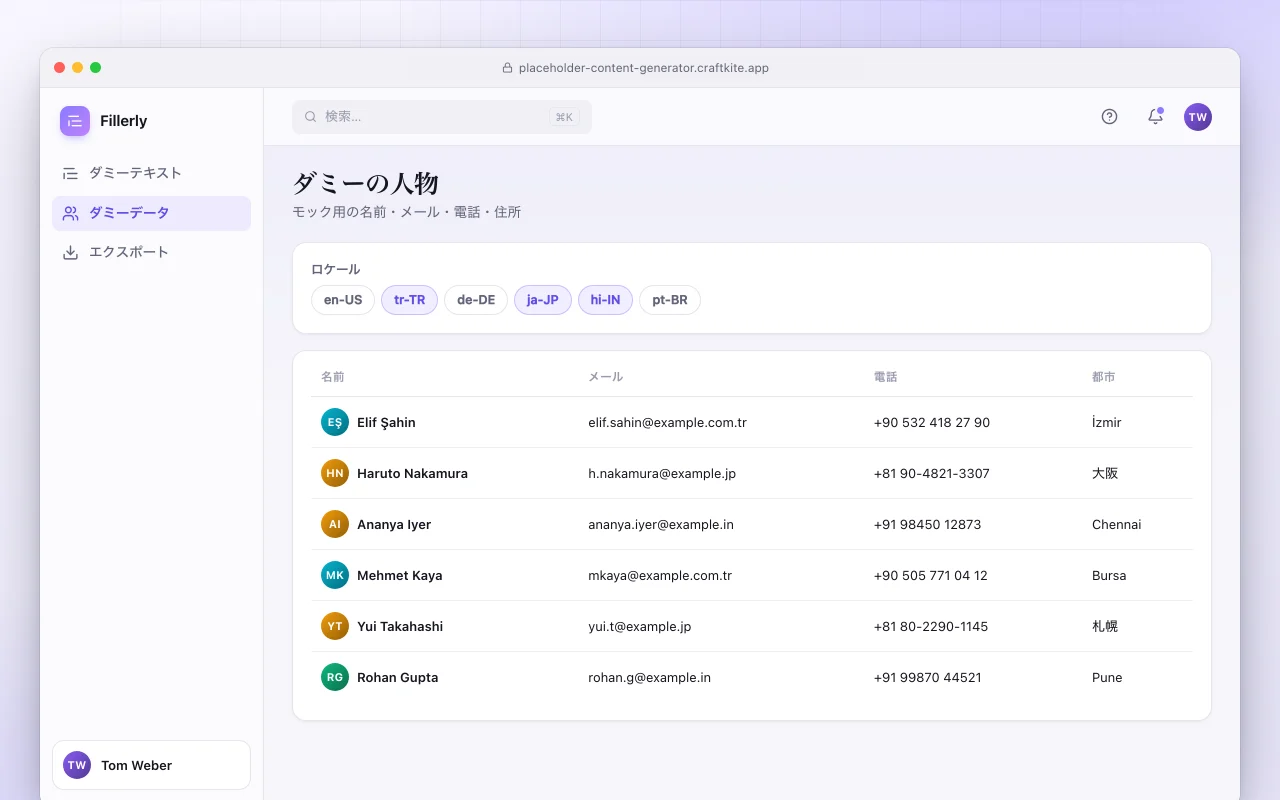
Task: Click Yui Takahashi's YT avatar
Action: 335,626
